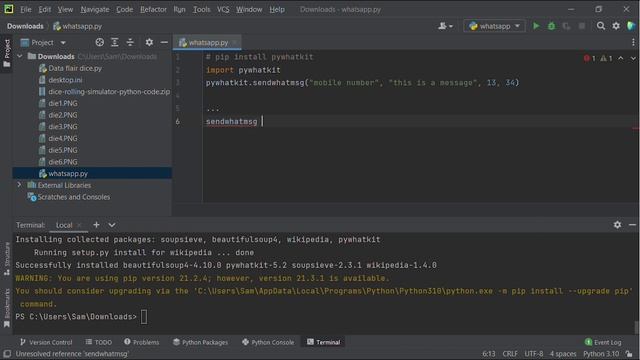Select Data flair dice.py file
Screen dimensions: 640x360
(x=75, y=68)
